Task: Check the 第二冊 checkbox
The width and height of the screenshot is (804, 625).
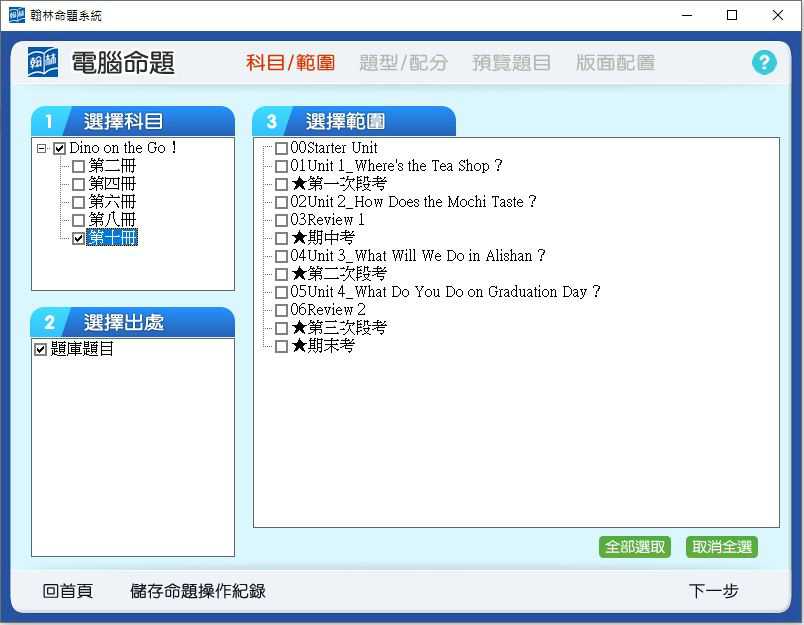Action: point(78,166)
